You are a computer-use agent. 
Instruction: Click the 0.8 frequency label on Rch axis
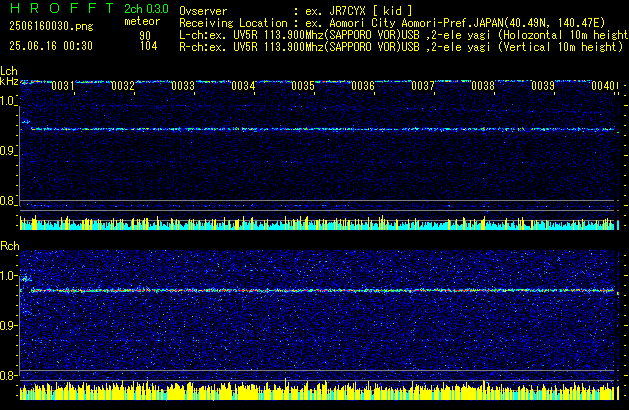tap(8, 376)
